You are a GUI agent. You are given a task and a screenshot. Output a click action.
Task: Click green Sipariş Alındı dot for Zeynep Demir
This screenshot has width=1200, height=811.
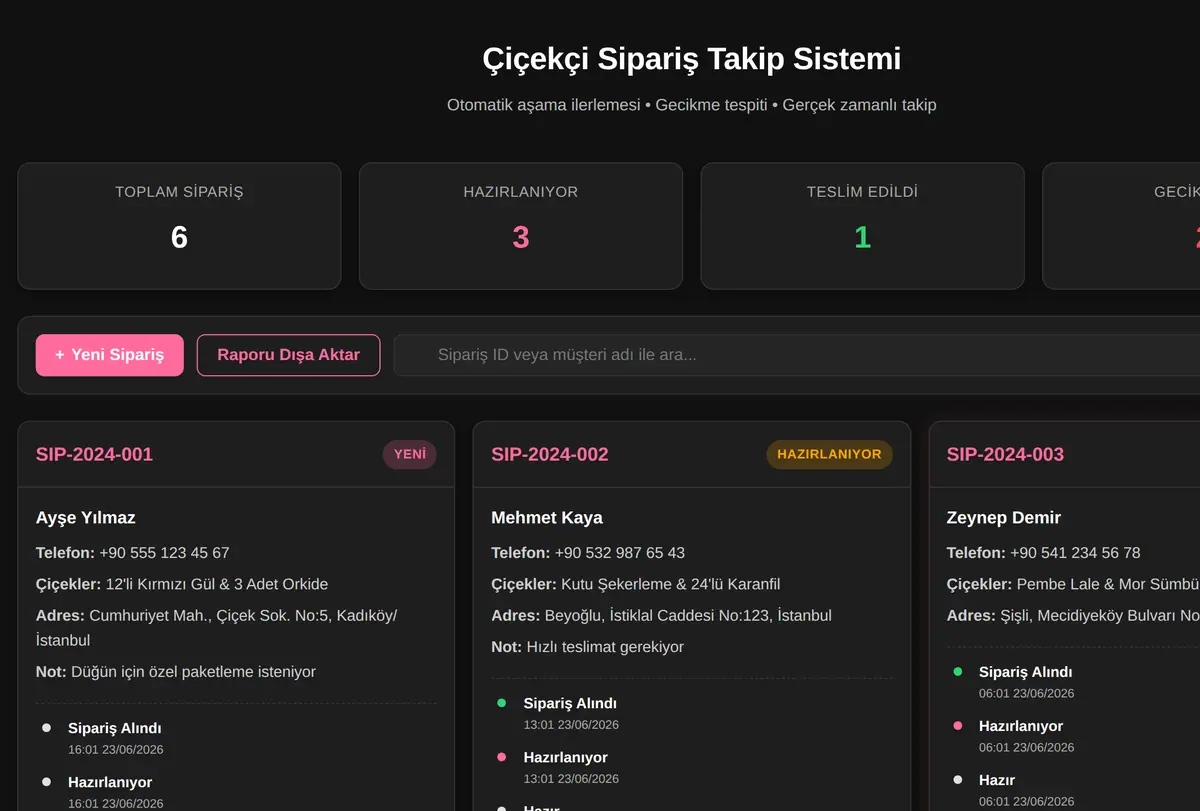pyautogui.click(x=958, y=671)
